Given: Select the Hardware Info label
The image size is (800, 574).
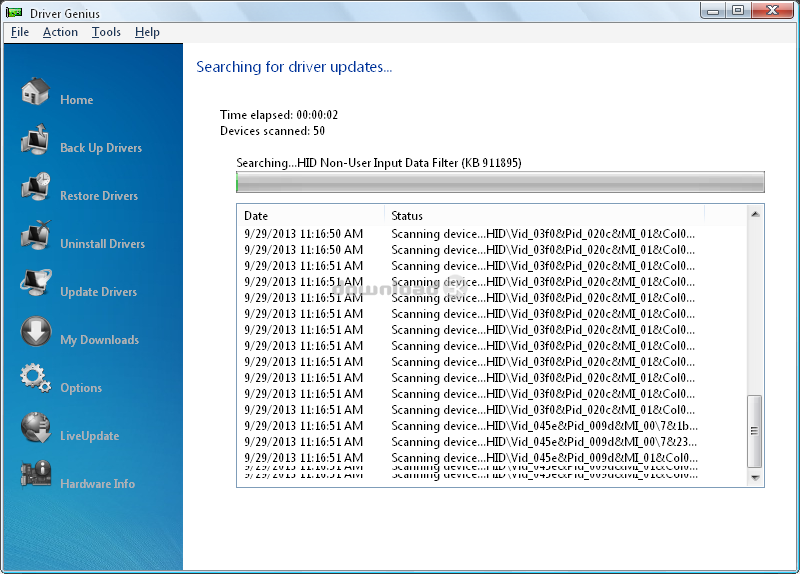Looking at the screenshot, I should coord(97,484).
